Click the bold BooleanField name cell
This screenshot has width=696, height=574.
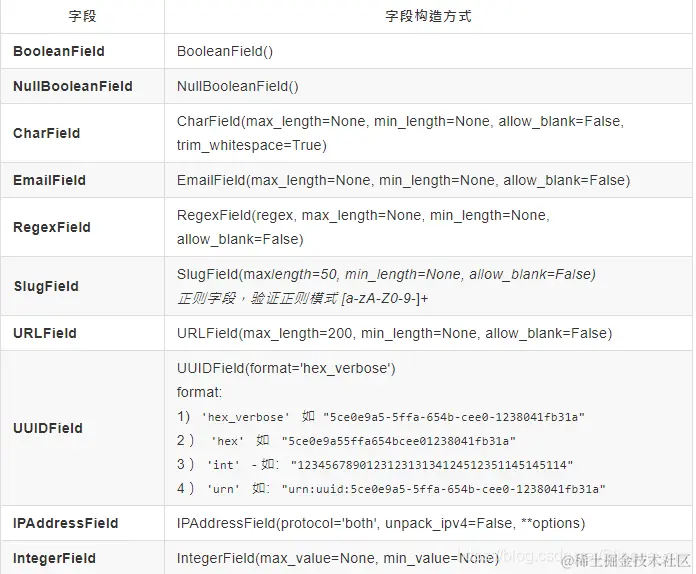(59, 51)
